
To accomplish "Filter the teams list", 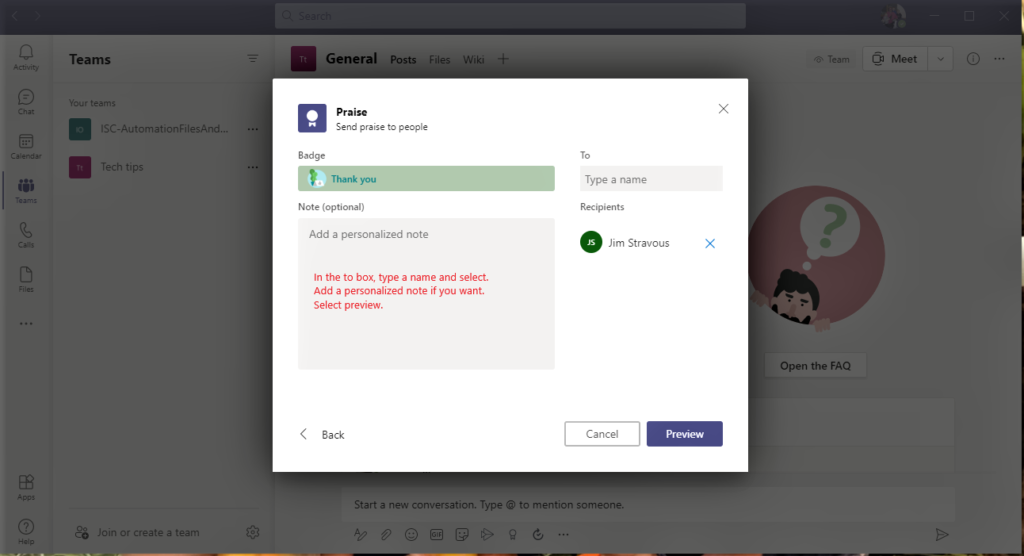I will click(253, 59).
